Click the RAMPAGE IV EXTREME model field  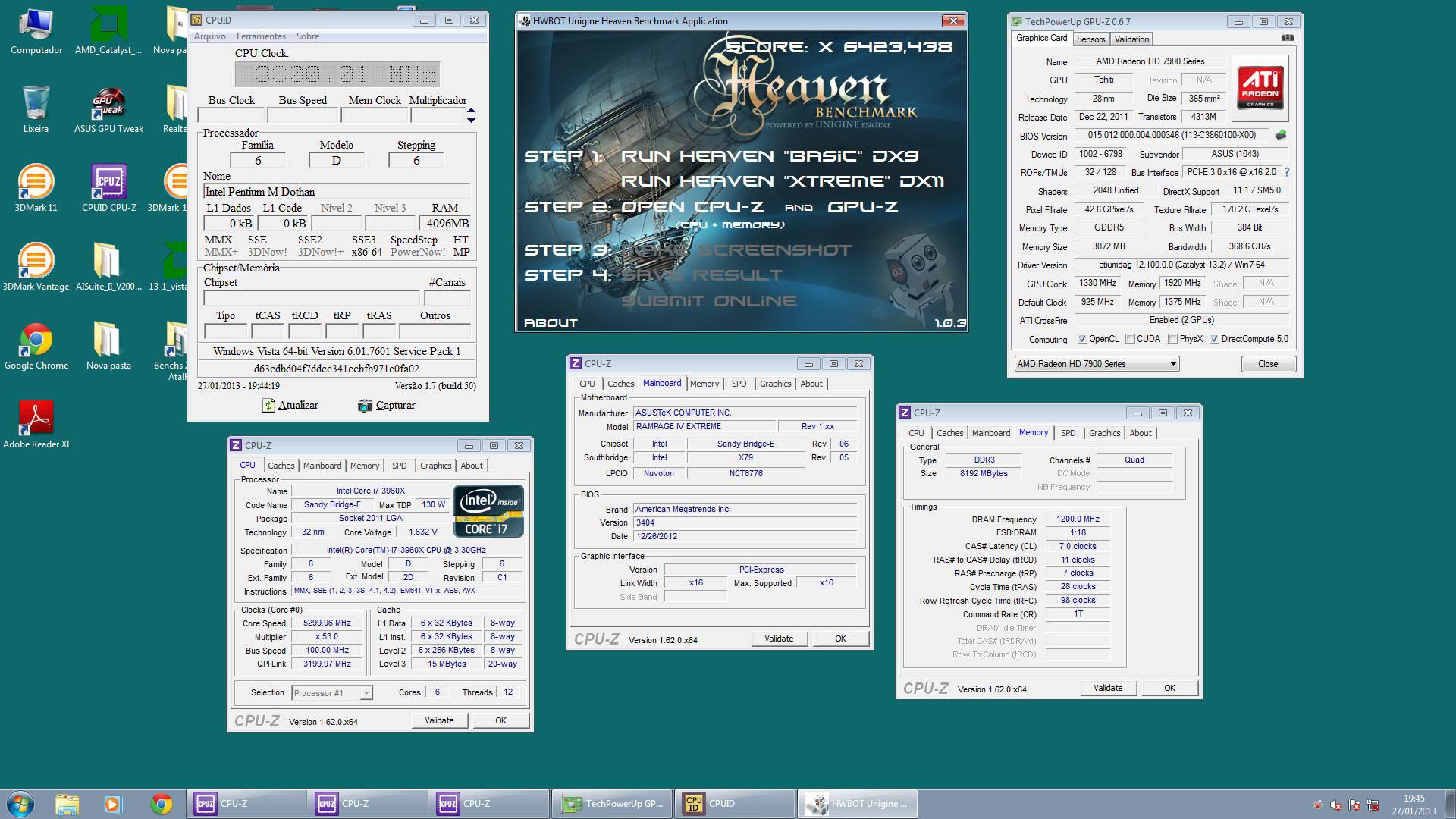pyautogui.click(x=704, y=426)
